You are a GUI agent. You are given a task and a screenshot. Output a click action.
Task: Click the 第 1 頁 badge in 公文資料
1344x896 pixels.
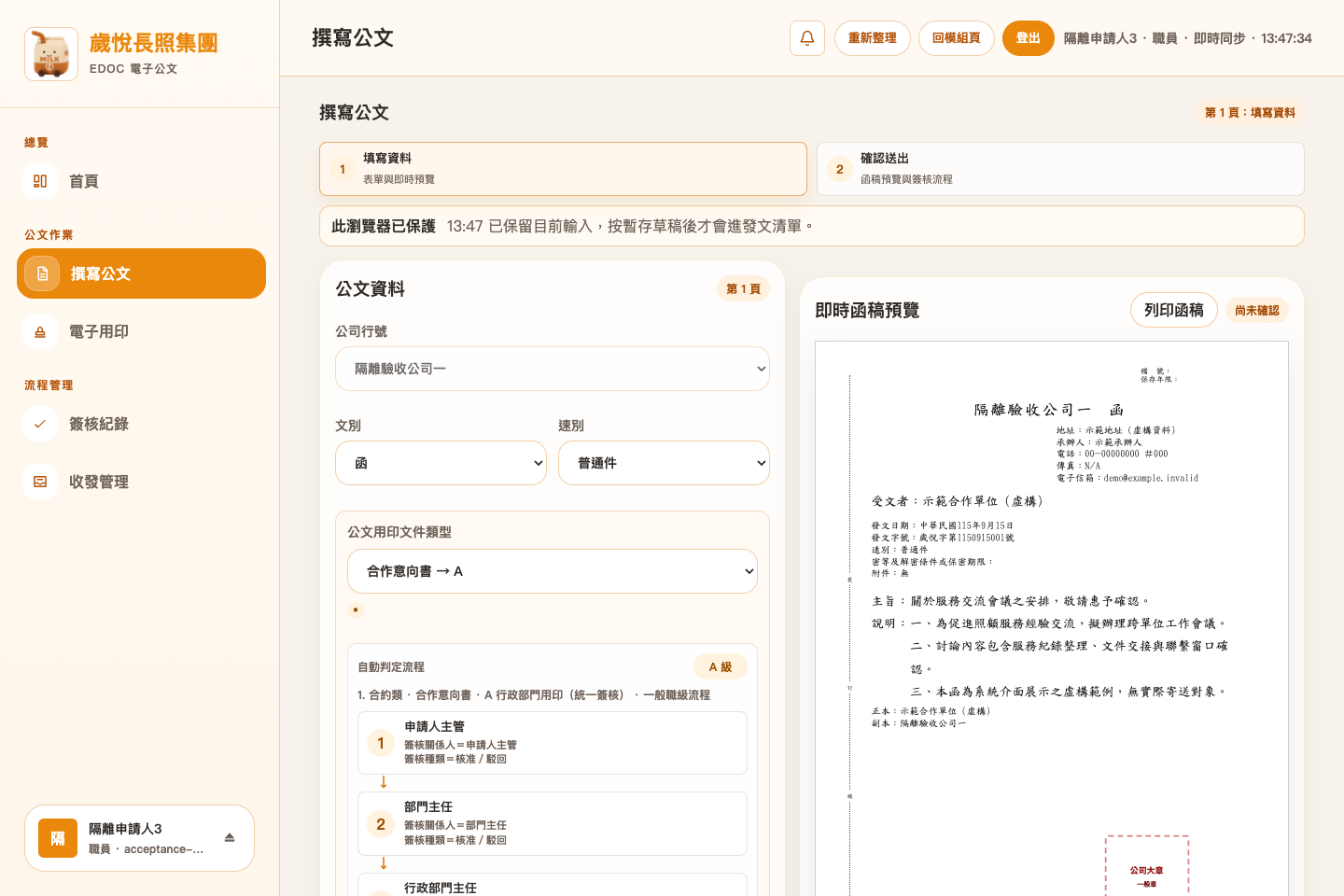(743, 288)
